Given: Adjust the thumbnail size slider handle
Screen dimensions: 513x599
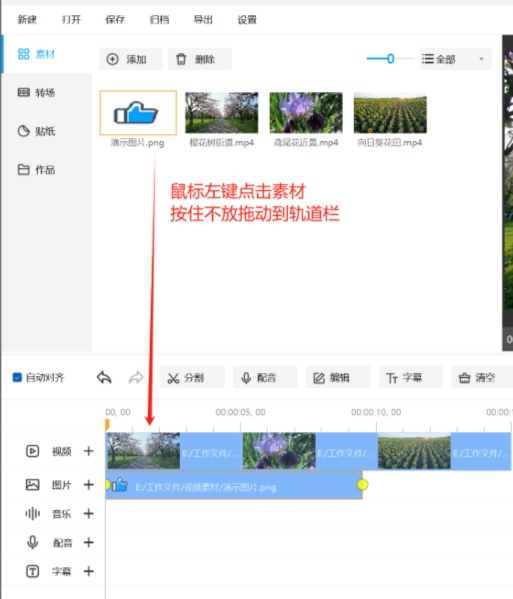Looking at the screenshot, I should click(390, 59).
